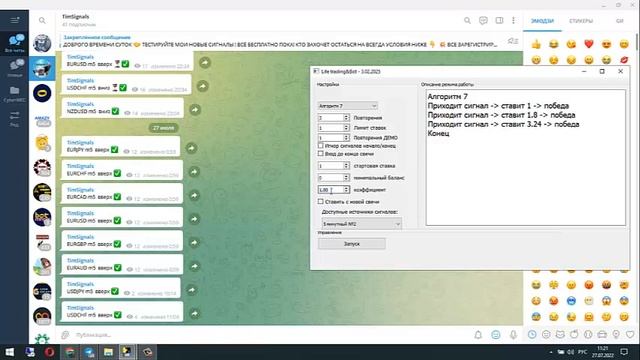Forward the USDJPY m5 вверх message
This screenshot has width=640, height=360.
click(192, 290)
